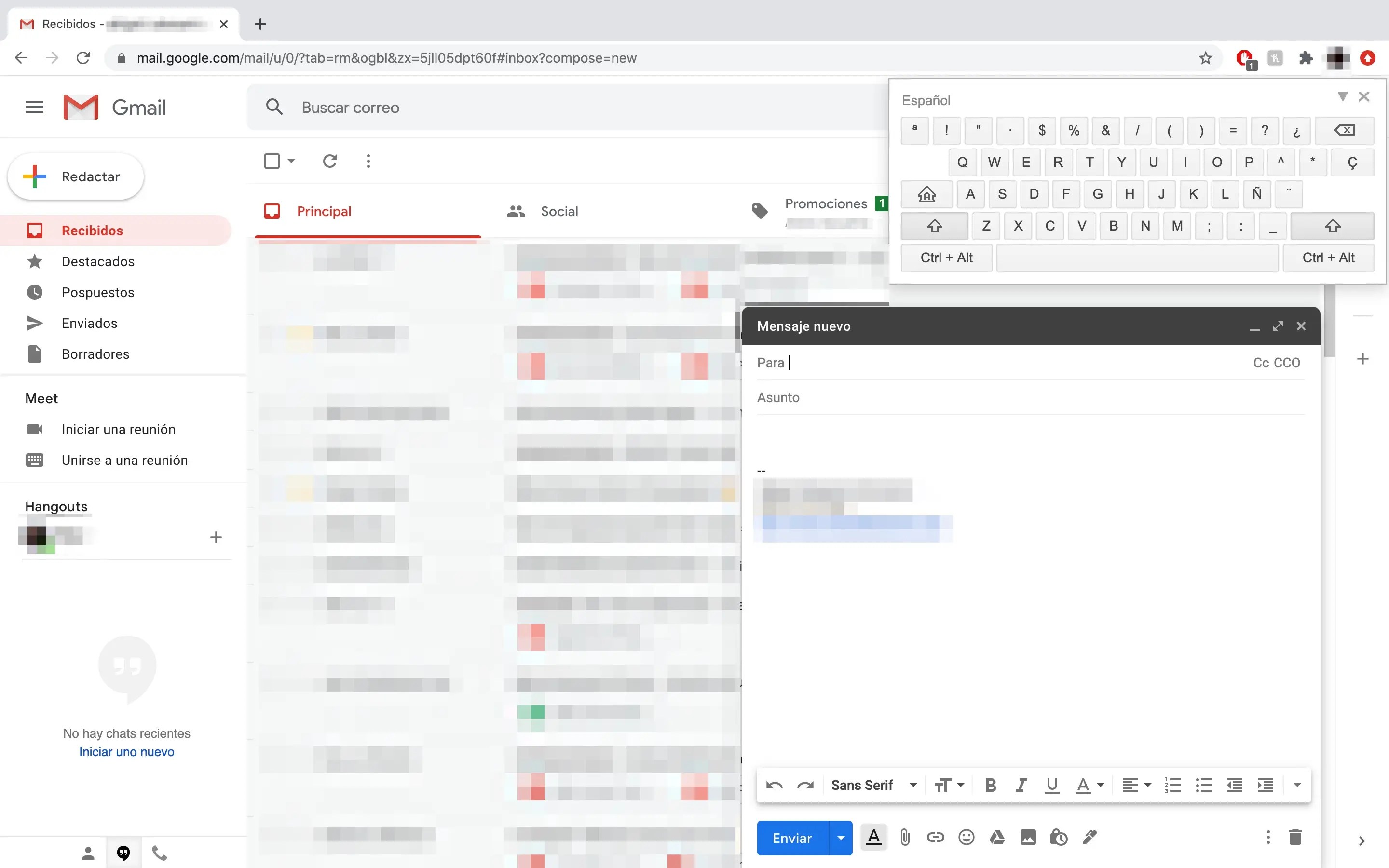Click the insert photo icon
Screen dimensions: 1389x868
(x=1028, y=838)
